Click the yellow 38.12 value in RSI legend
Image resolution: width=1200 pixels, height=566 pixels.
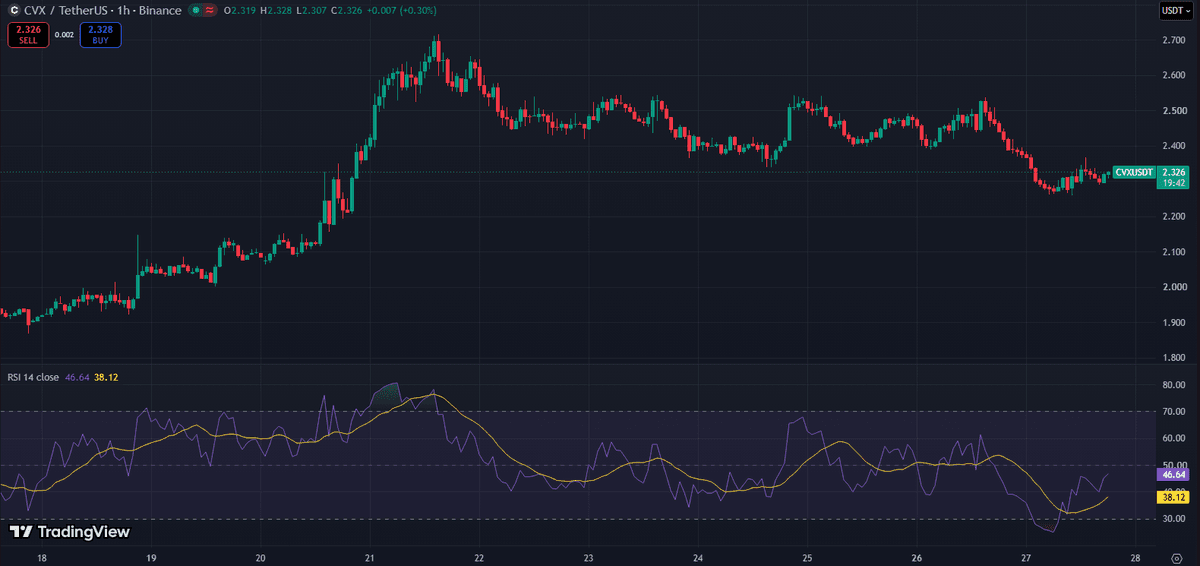point(106,379)
